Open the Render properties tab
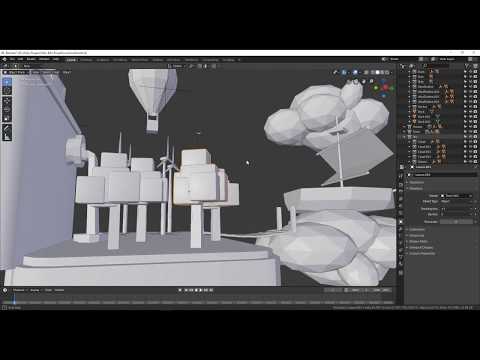The width and height of the screenshot is (480, 360). pyautogui.click(x=401, y=185)
